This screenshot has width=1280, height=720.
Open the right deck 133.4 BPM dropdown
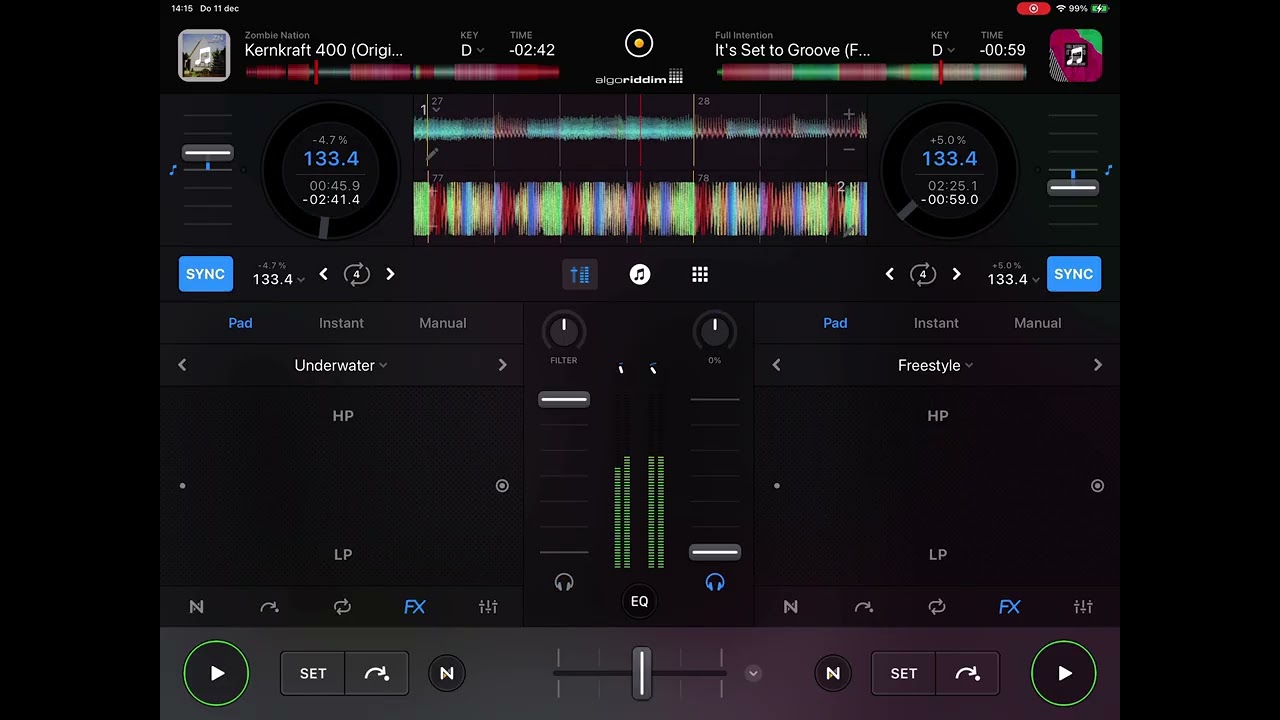(1014, 279)
